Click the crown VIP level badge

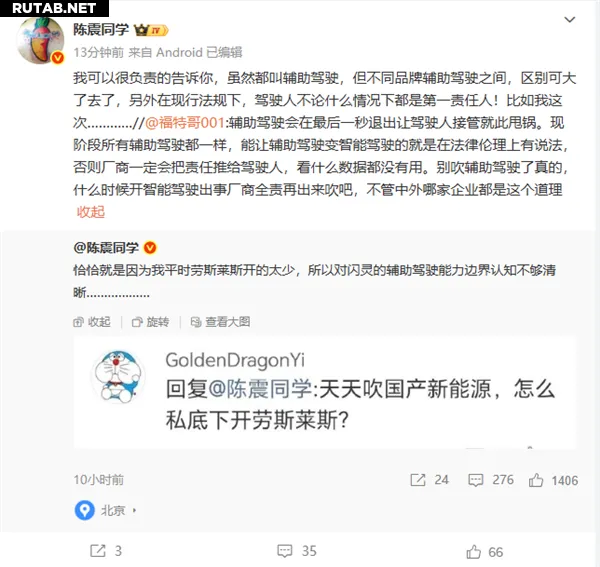pos(151,30)
